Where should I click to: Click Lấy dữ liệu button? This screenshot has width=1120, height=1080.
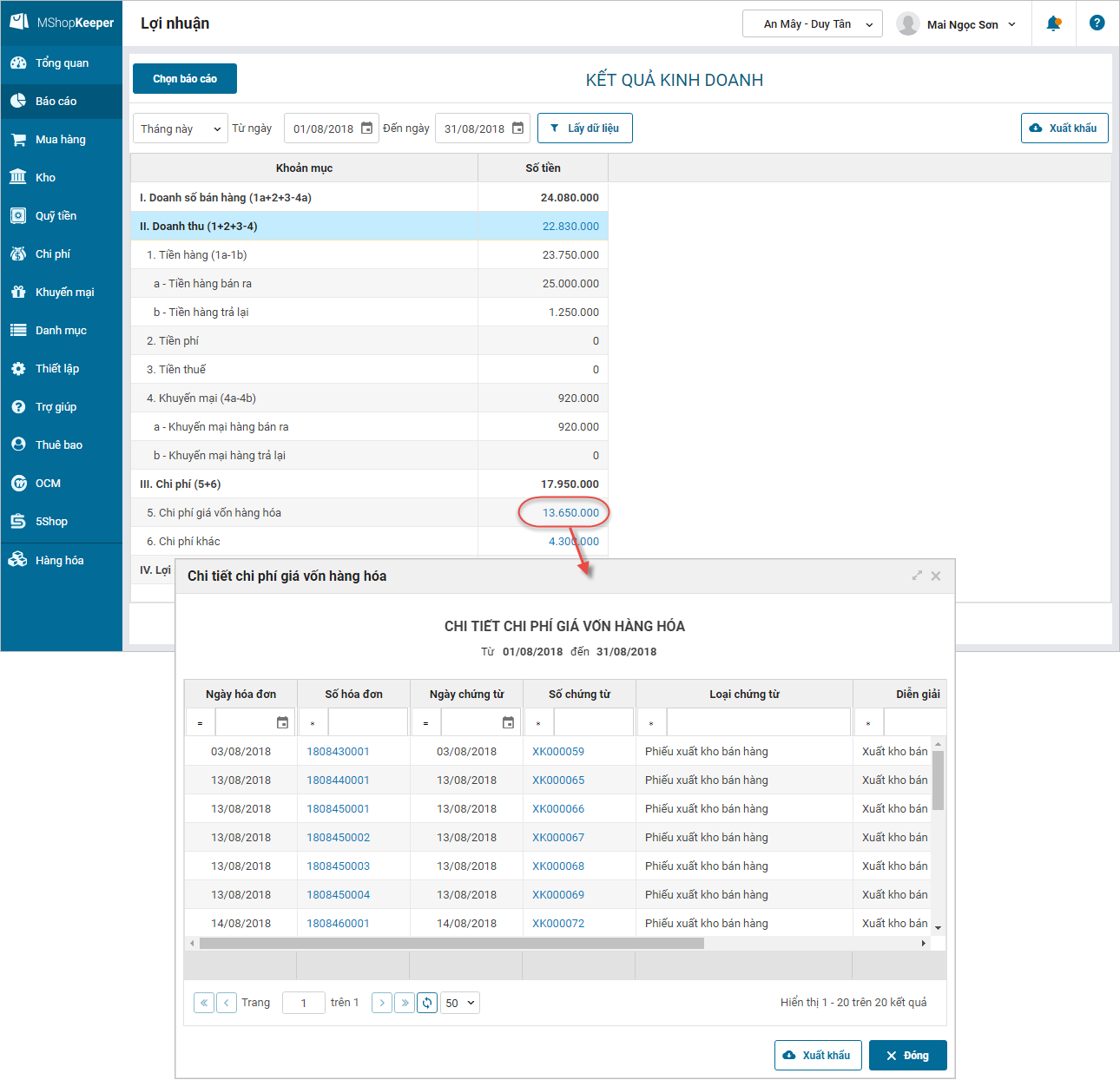584,128
